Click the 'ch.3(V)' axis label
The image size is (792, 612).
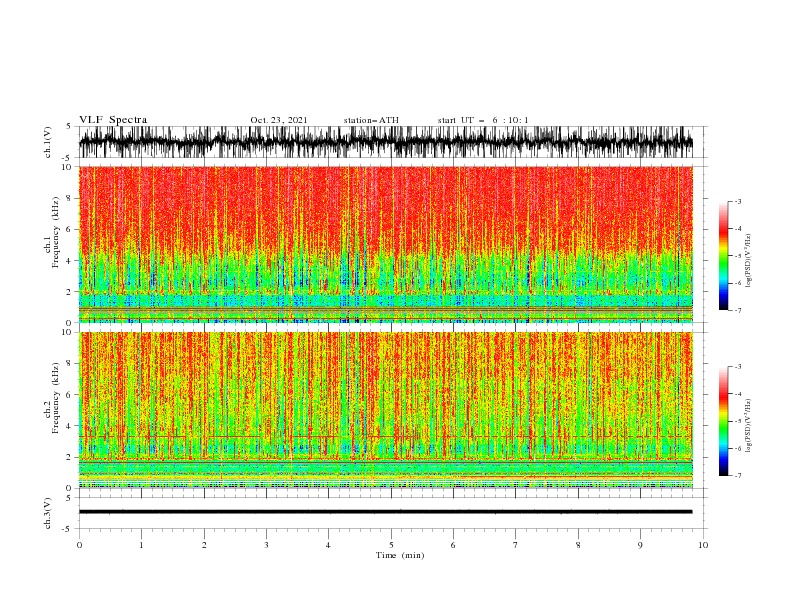[48, 514]
